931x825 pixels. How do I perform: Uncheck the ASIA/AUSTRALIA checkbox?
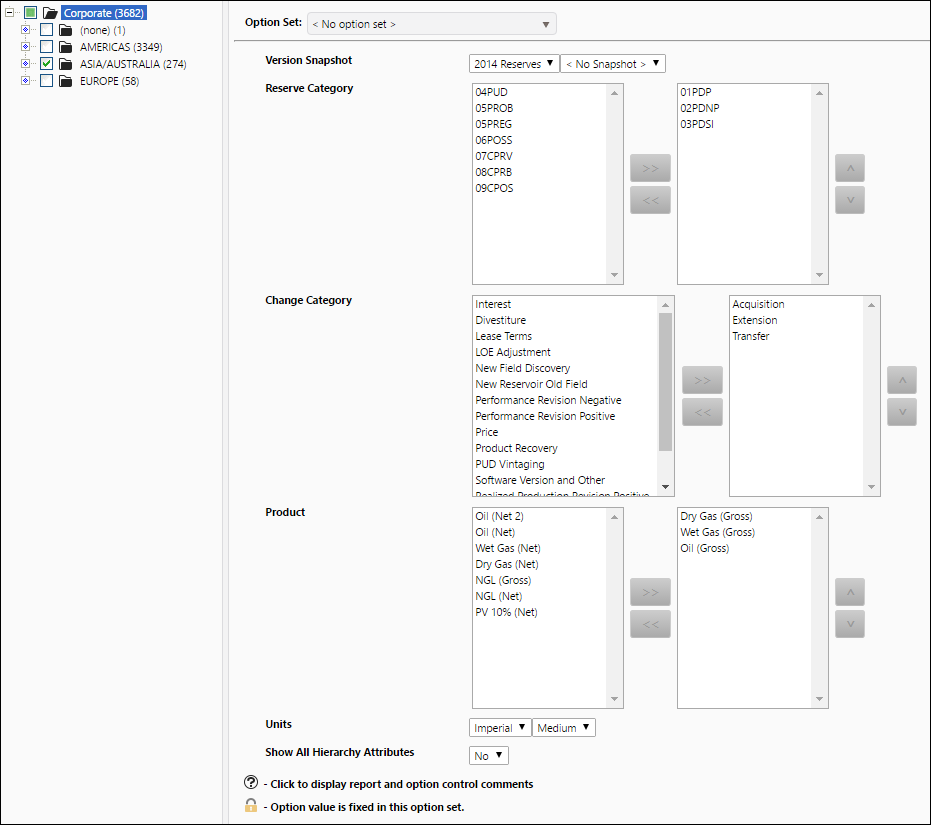pyautogui.click(x=46, y=64)
